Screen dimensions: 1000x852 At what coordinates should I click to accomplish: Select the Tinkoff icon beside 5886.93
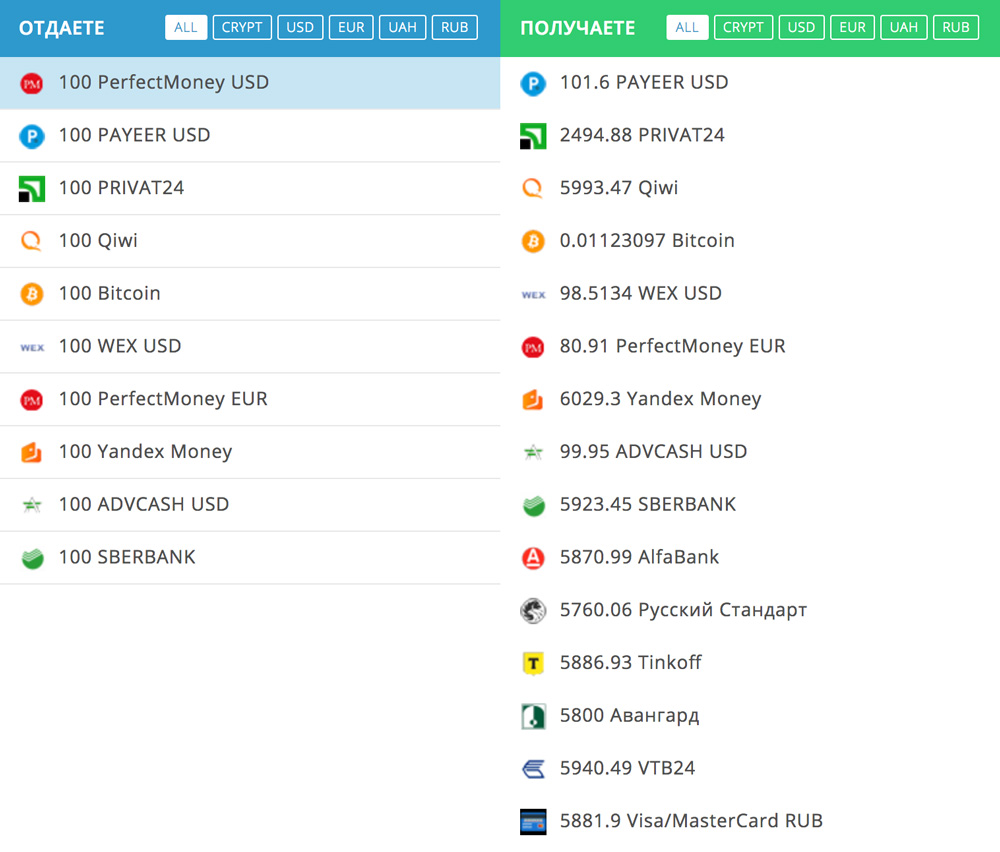point(533,662)
